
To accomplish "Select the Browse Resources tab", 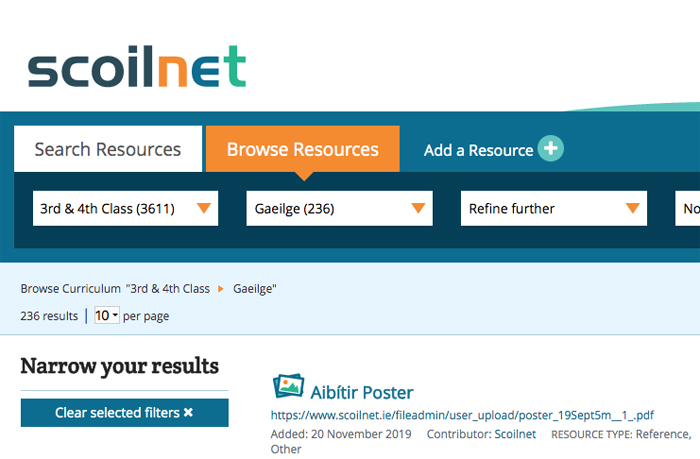I will point(303,149).
